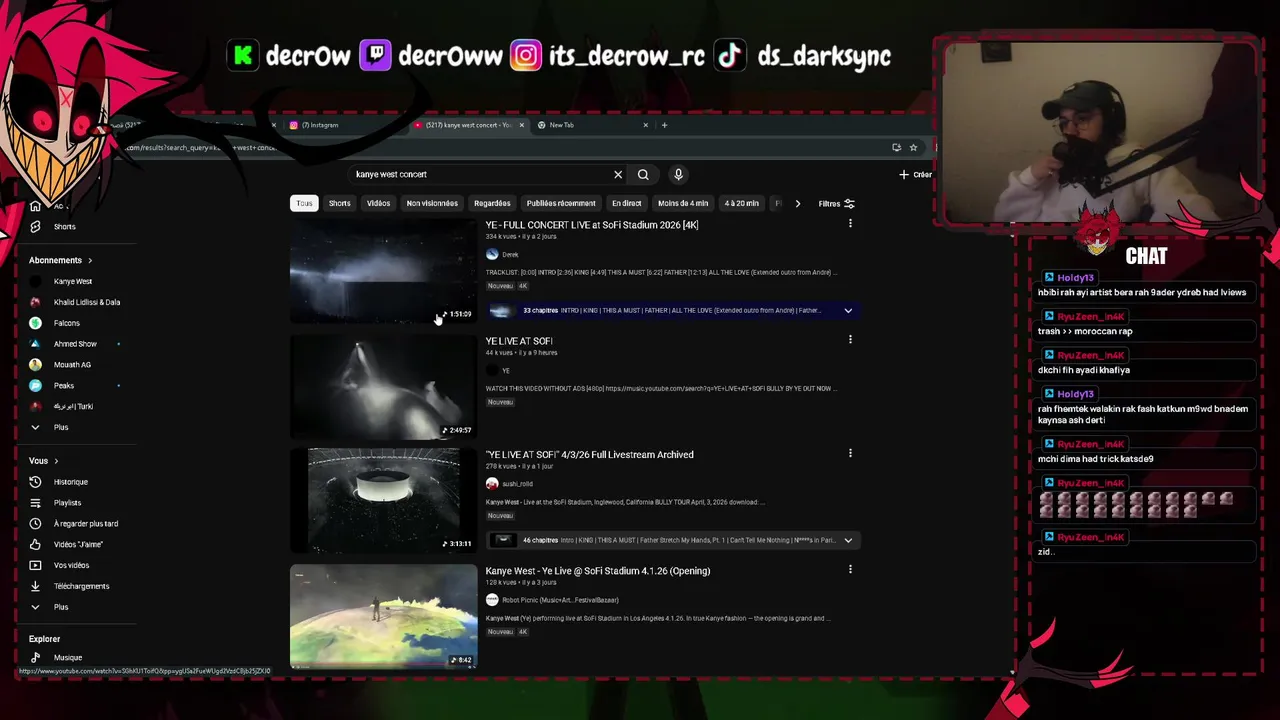Click the TikTok logo in overlay header
1280x720 pixels.
pyautogui.click(x=730, y=55)
